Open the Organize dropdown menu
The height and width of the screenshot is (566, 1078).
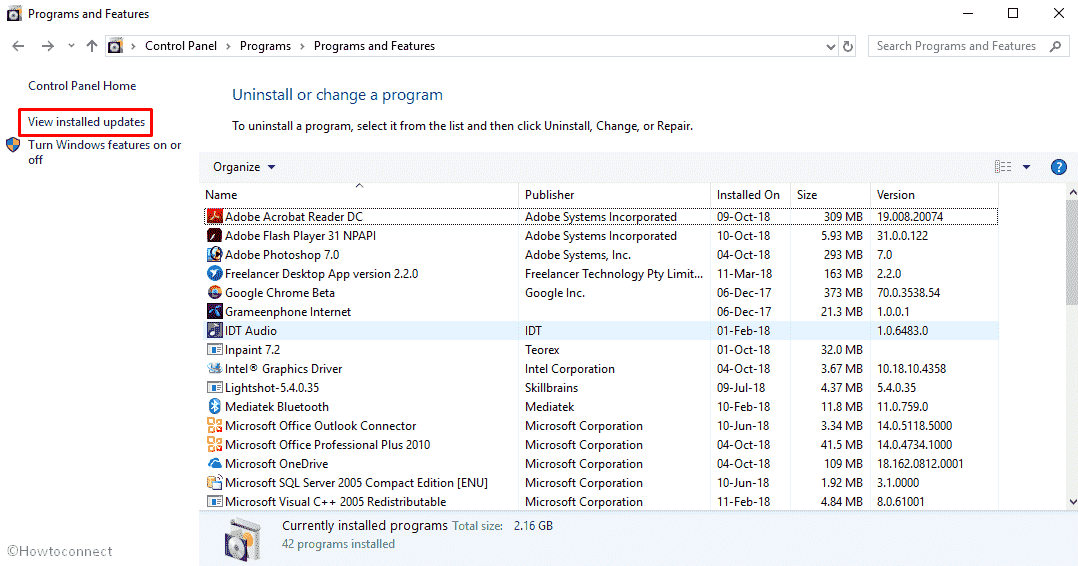click(x=244, y=167)
